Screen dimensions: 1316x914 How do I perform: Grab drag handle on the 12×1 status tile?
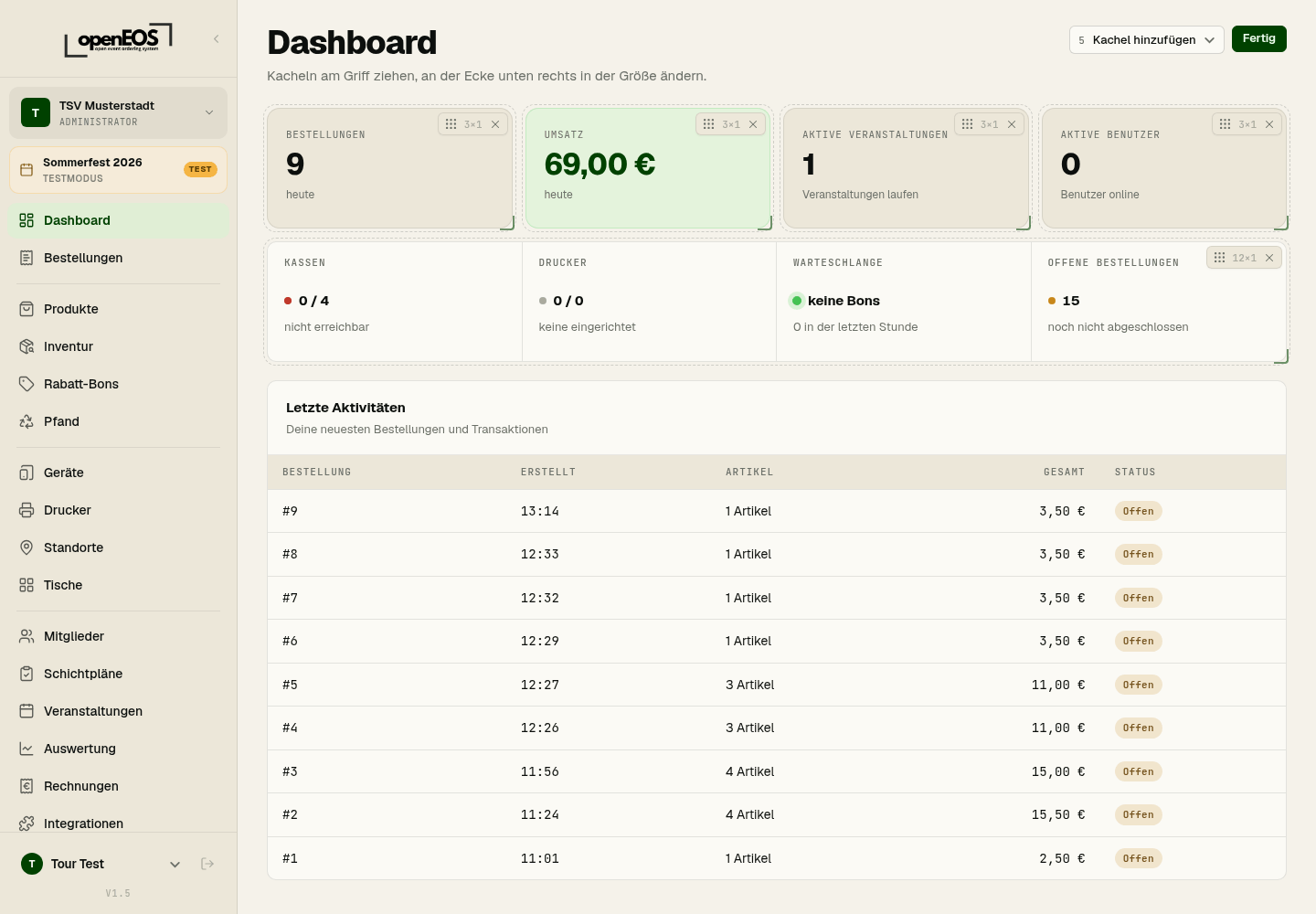(1219, 258)
